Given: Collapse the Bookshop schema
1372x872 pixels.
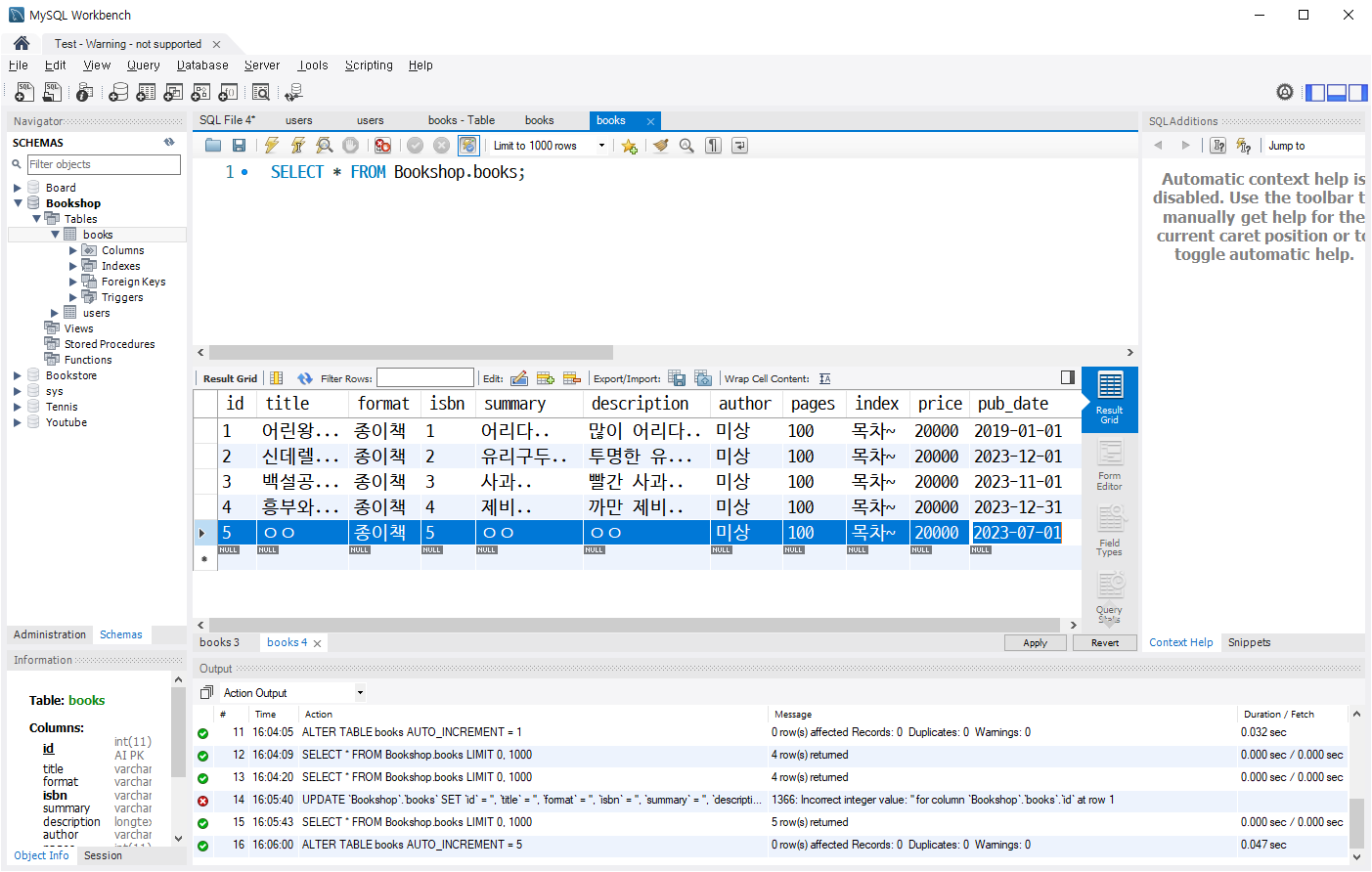Looking at the screenshot, I should point(17,203).
